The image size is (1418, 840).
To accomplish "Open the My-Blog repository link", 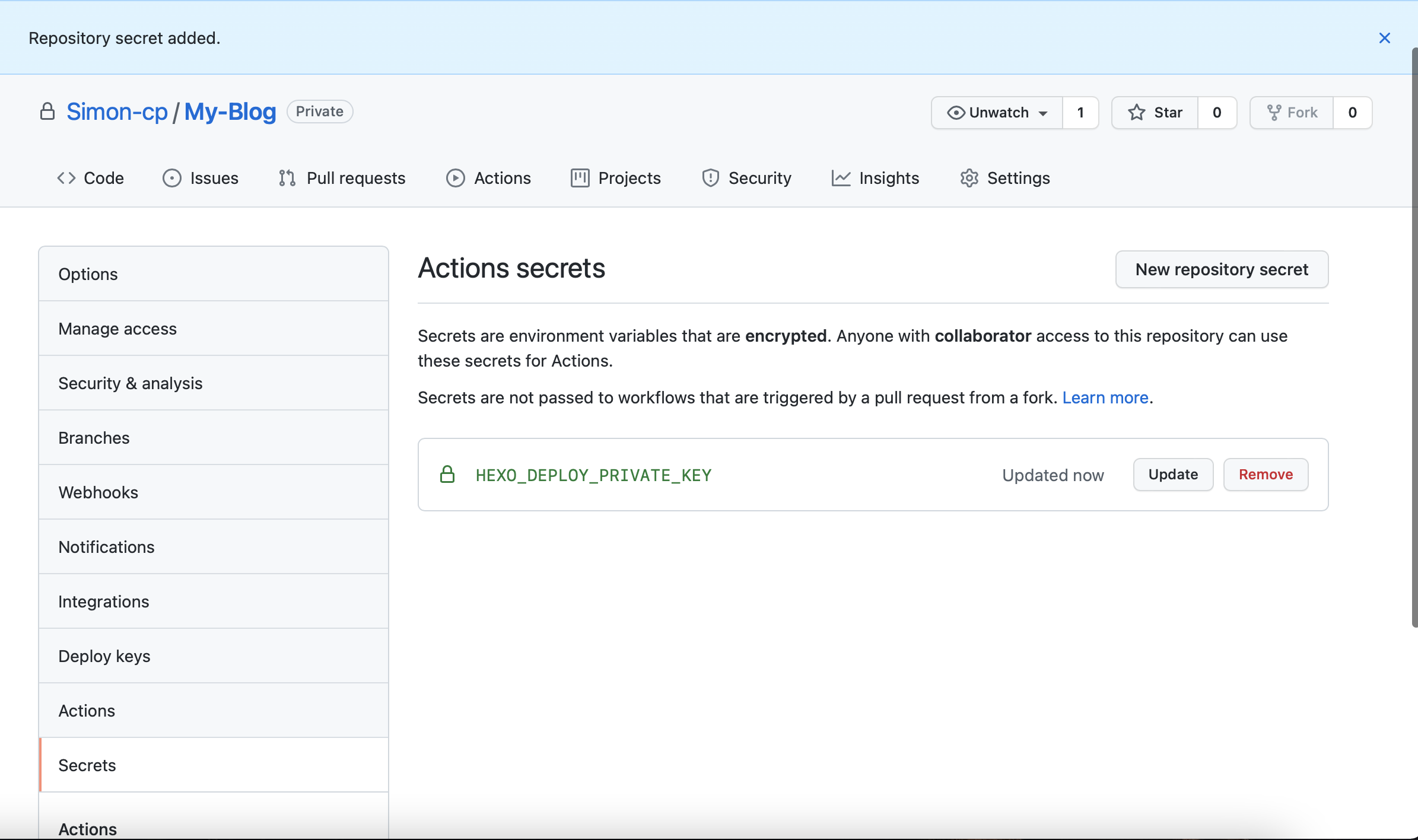I will (x=230, y=112).
